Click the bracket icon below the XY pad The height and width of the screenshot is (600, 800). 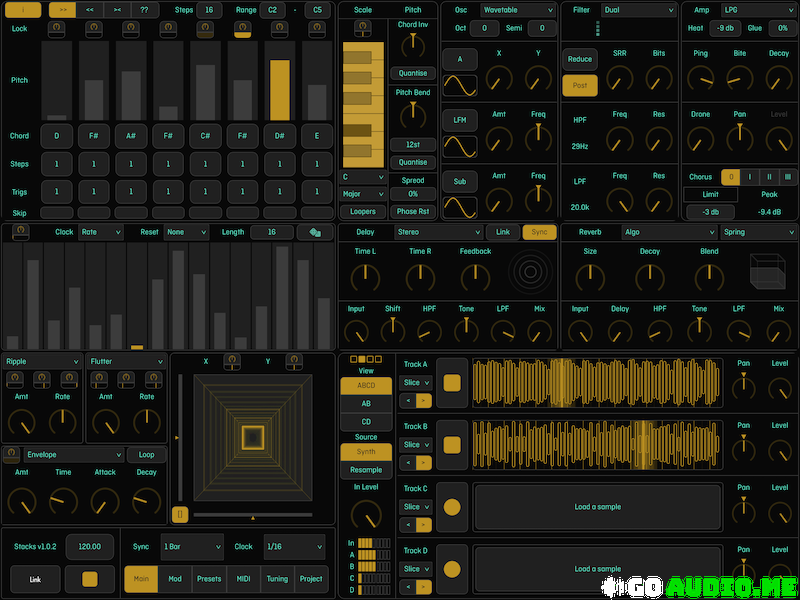(x=180, y=514)
